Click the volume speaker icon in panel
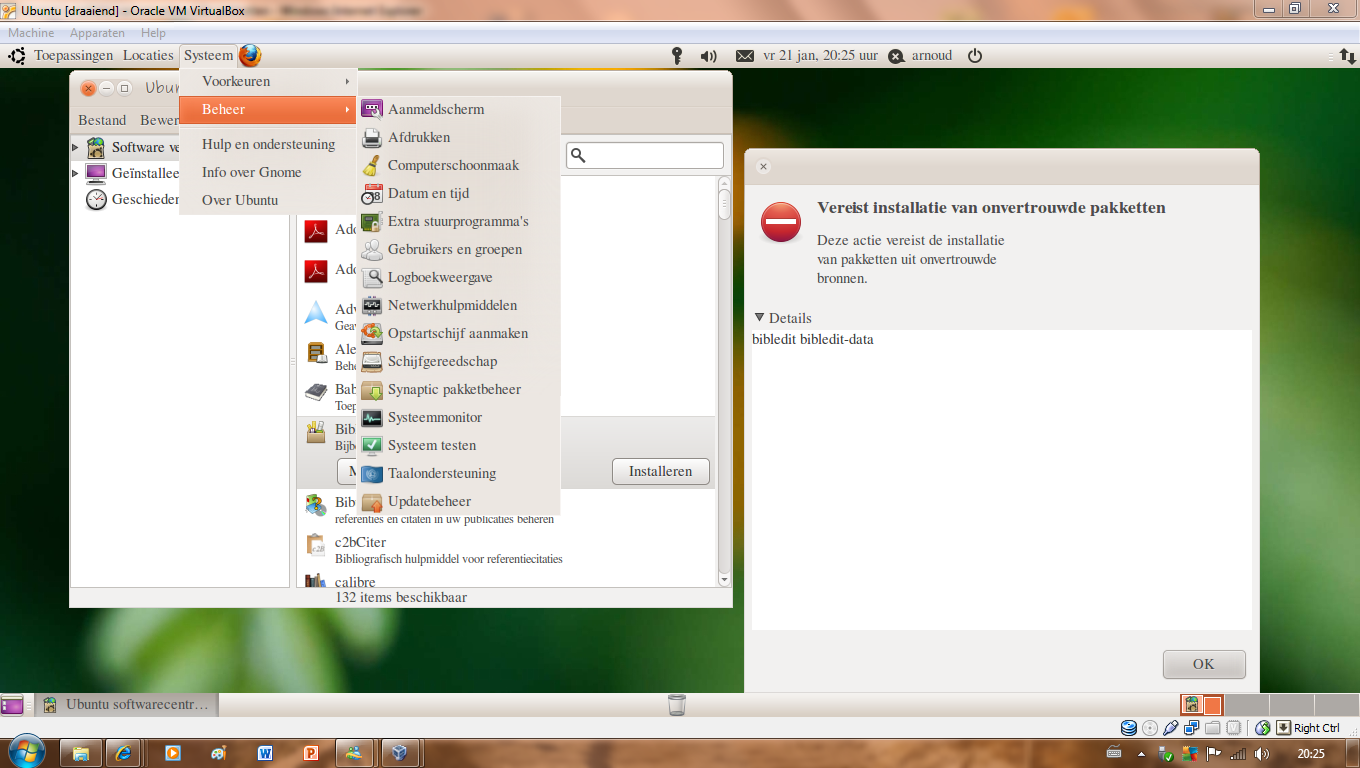The height and width of the screenshot is (768, 1360). (709, 56)
